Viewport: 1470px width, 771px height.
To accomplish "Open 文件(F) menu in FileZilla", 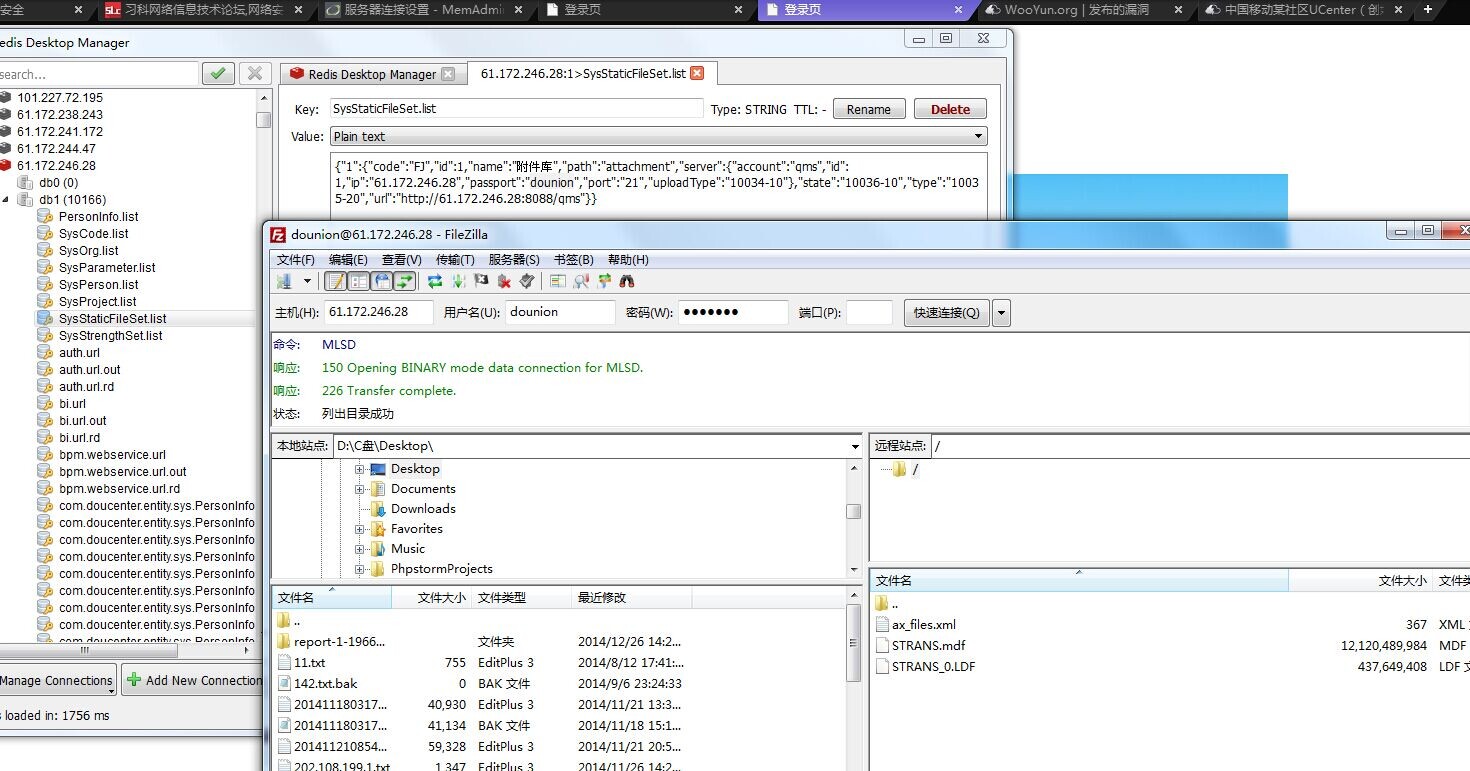I will 296,260.
